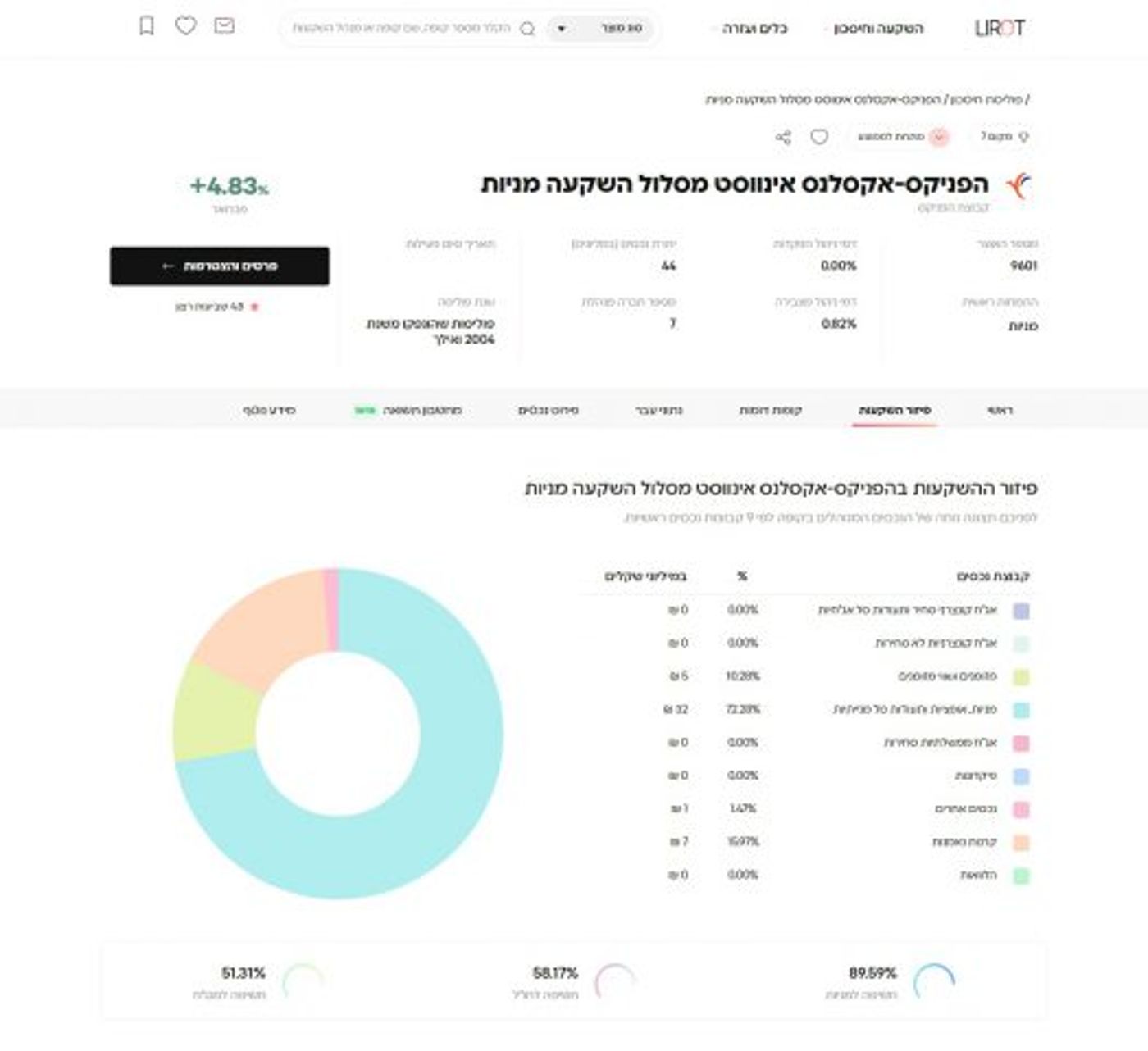Open the heart favorites icon in header

pyautogui.click(x=186, y=26)
